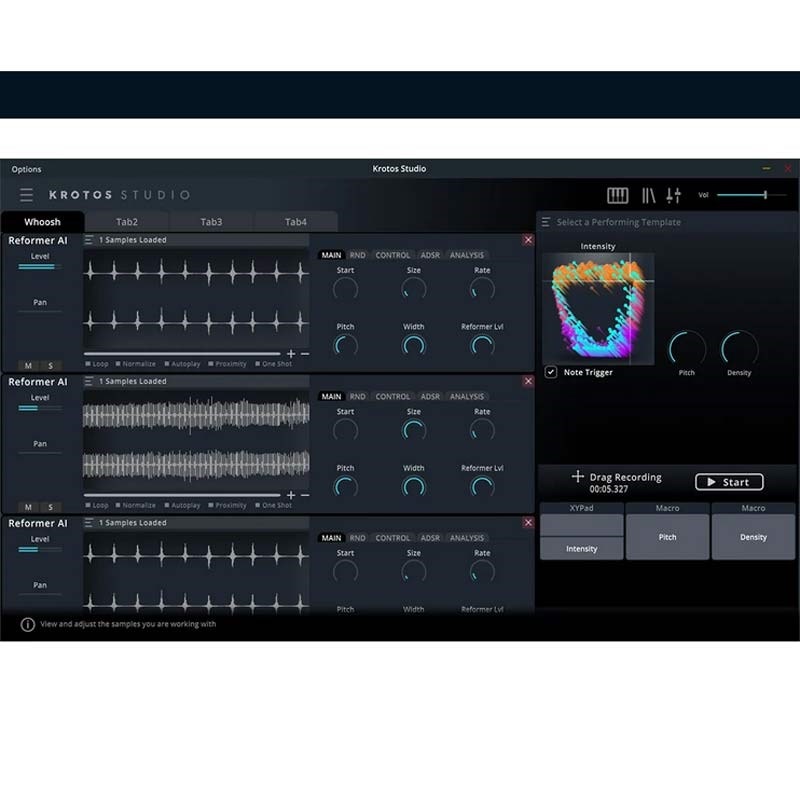The width and height of the screenshot is (800, 800).
Task: Click the performance Density macro knob
Action: [739, 349]
